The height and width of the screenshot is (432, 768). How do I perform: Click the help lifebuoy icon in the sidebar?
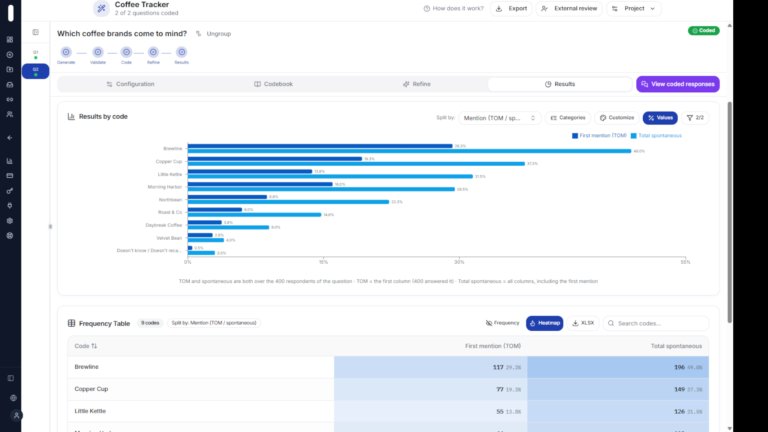point(10,236)
